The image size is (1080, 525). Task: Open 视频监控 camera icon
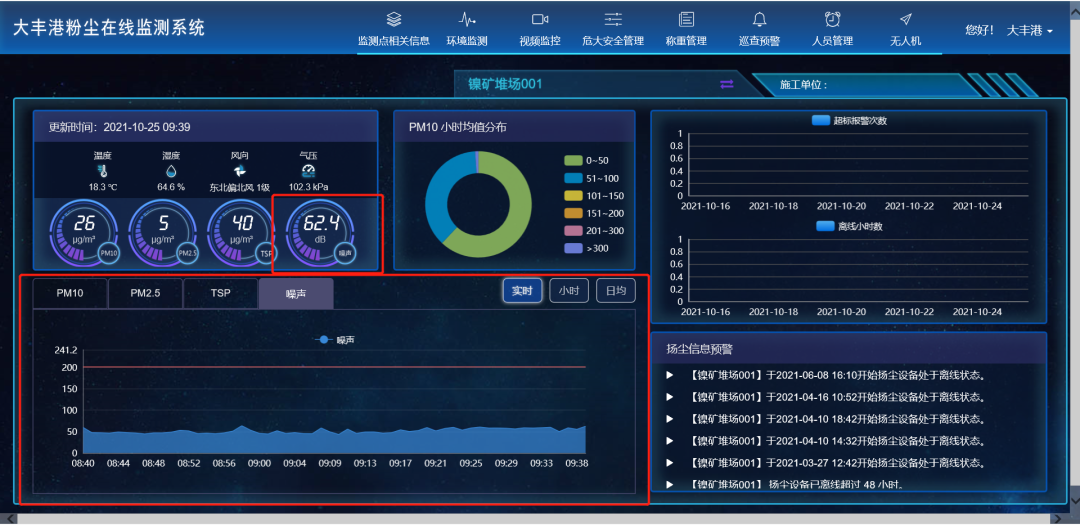[540, 19]
